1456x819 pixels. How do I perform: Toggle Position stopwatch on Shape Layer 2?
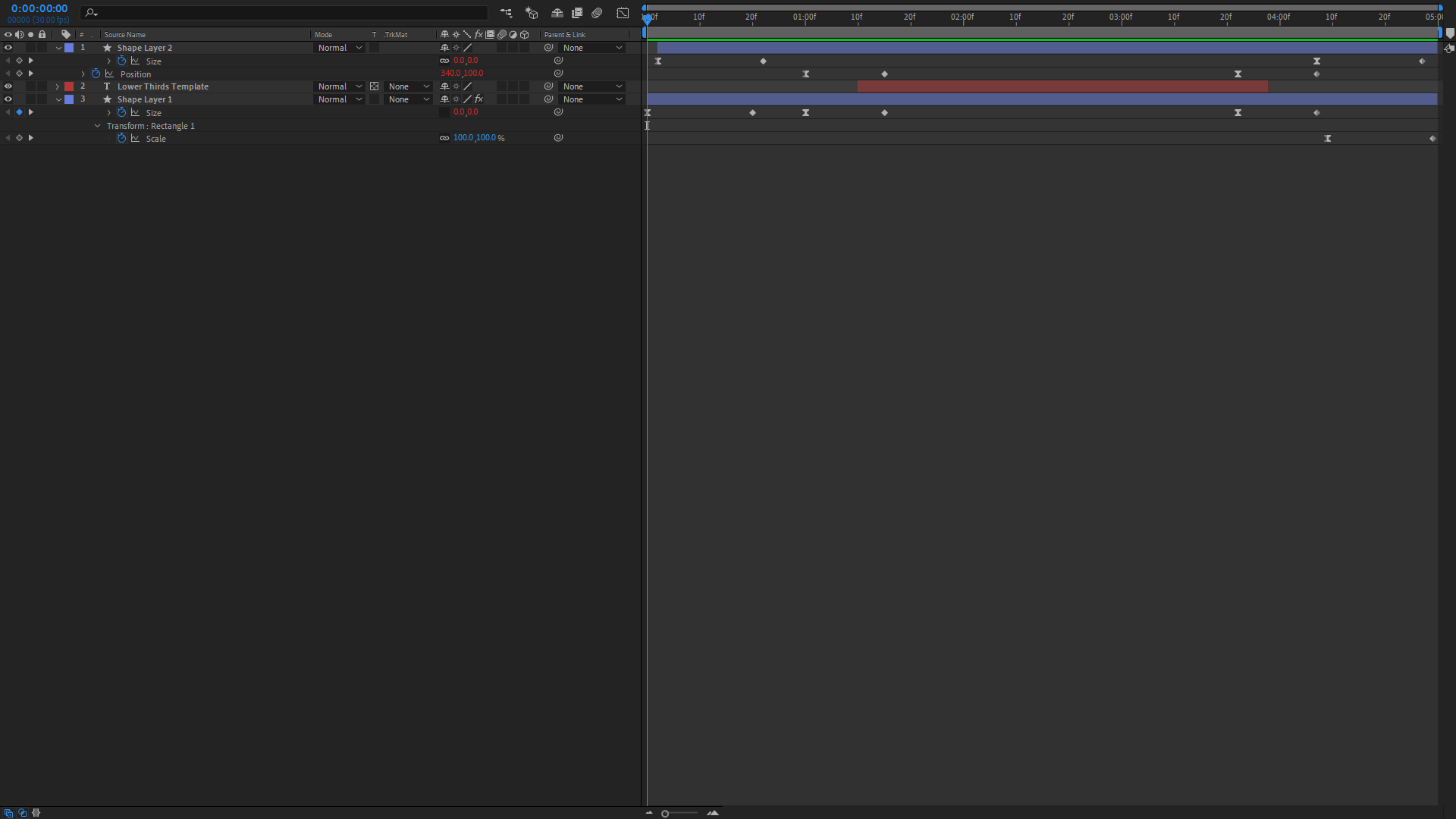[96, 74]
